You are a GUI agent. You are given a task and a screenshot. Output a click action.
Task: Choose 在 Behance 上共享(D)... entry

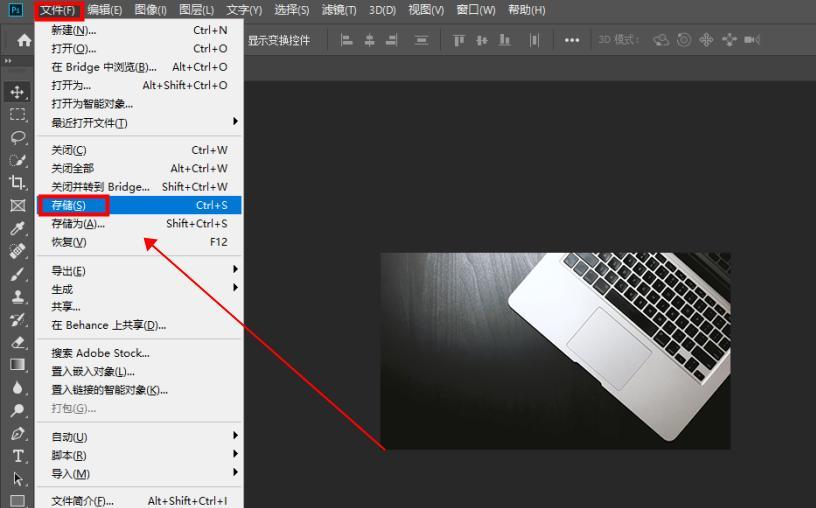(138, 325)
